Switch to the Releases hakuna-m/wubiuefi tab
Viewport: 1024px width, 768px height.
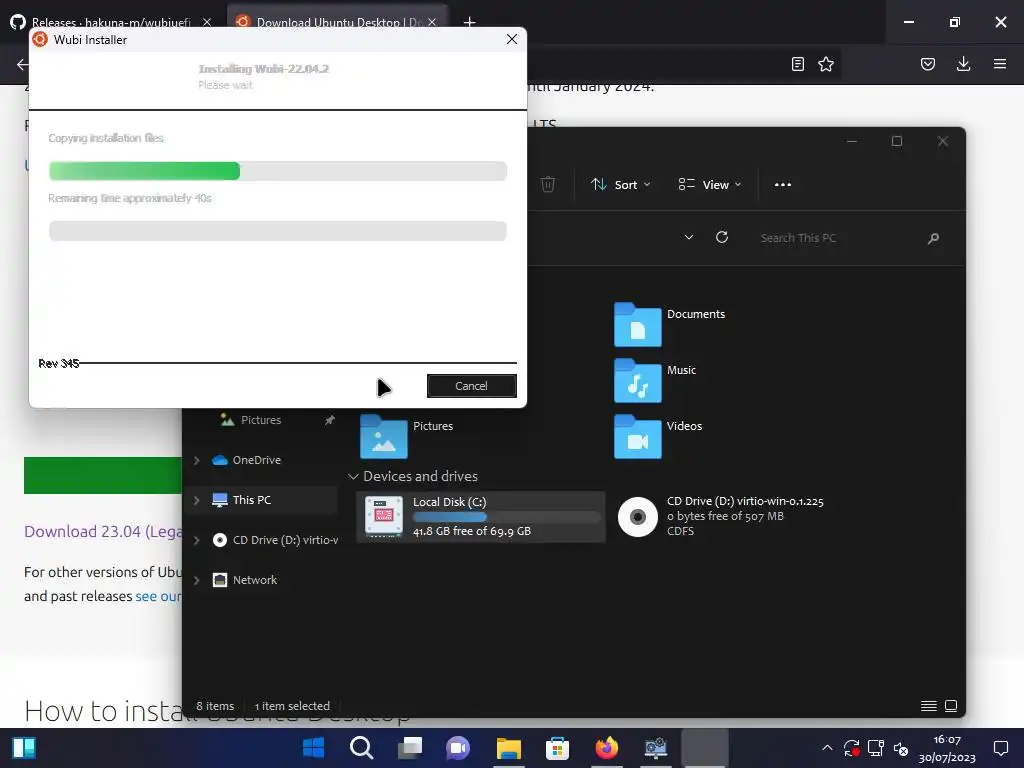[110, 22]
